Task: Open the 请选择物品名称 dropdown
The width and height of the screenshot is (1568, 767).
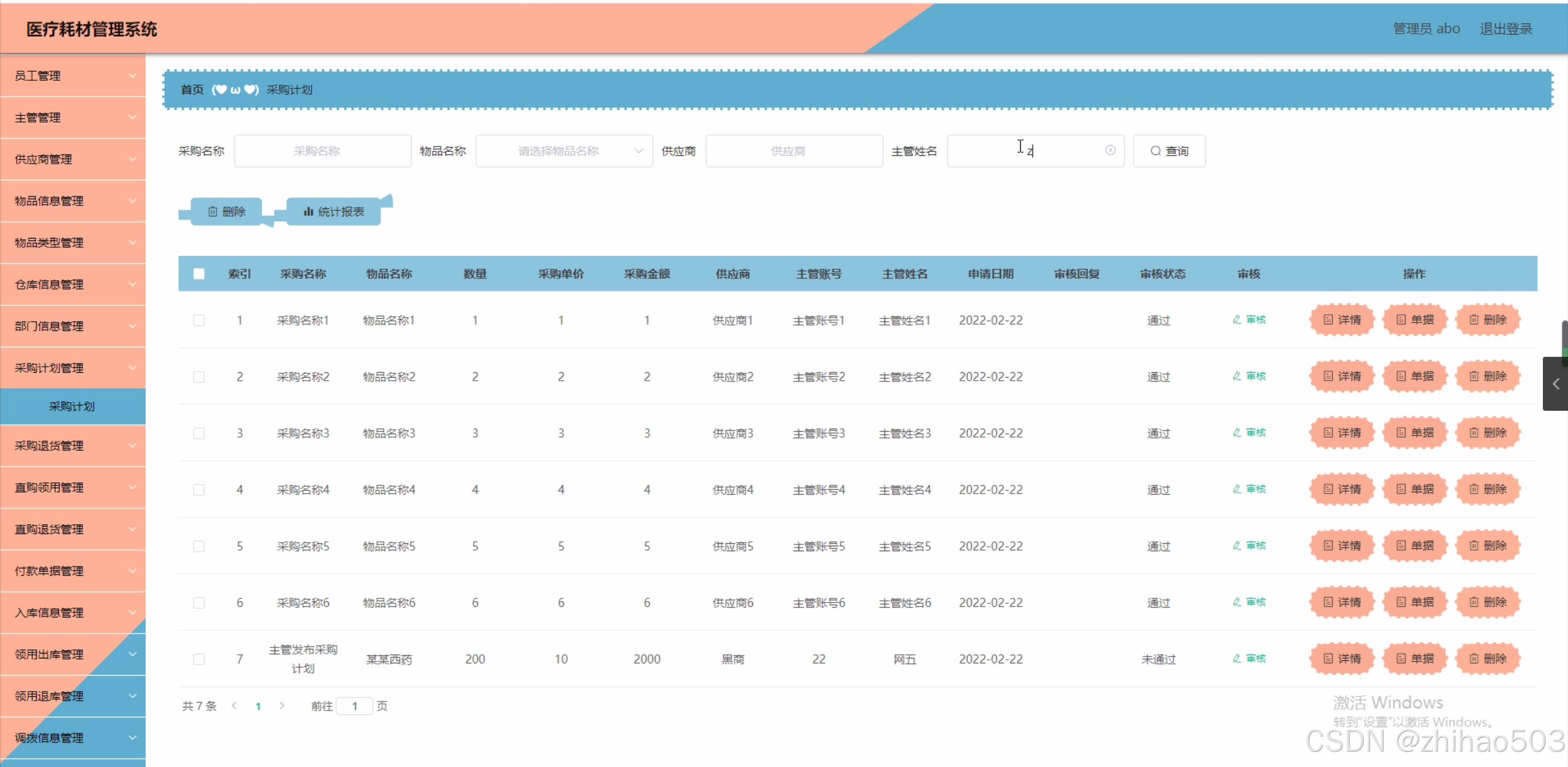Action: (562, 150)
